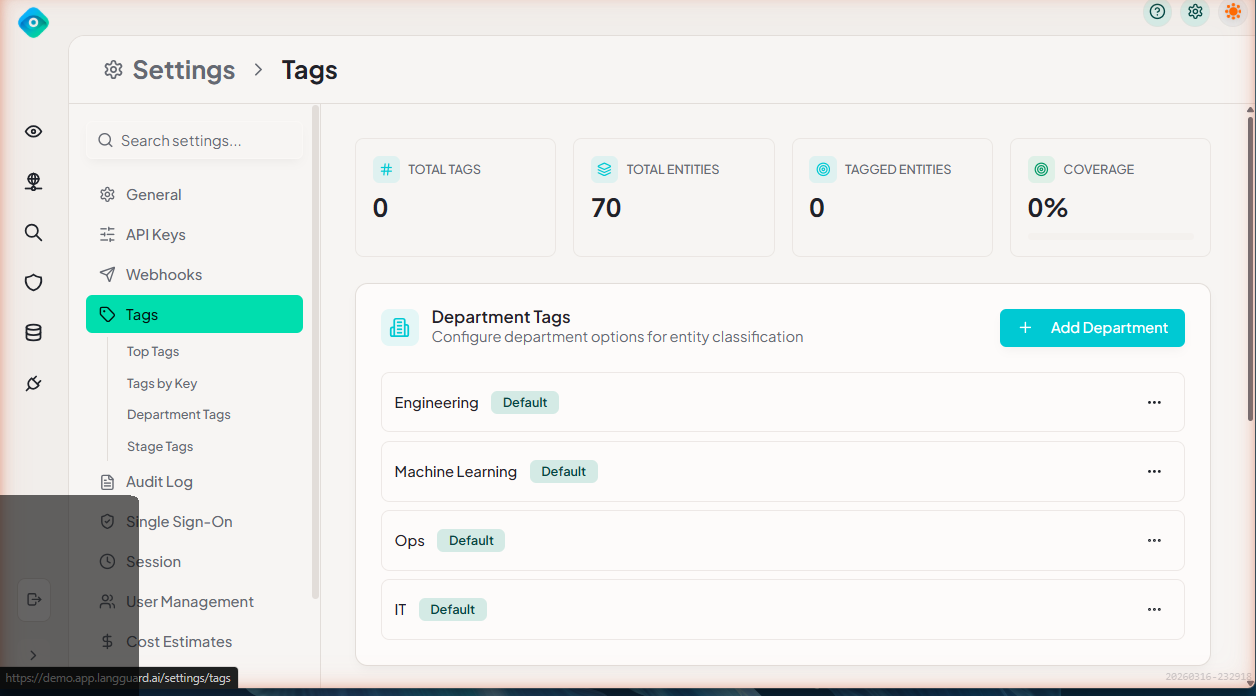Open the globe network icon in rail

[33, 182]
